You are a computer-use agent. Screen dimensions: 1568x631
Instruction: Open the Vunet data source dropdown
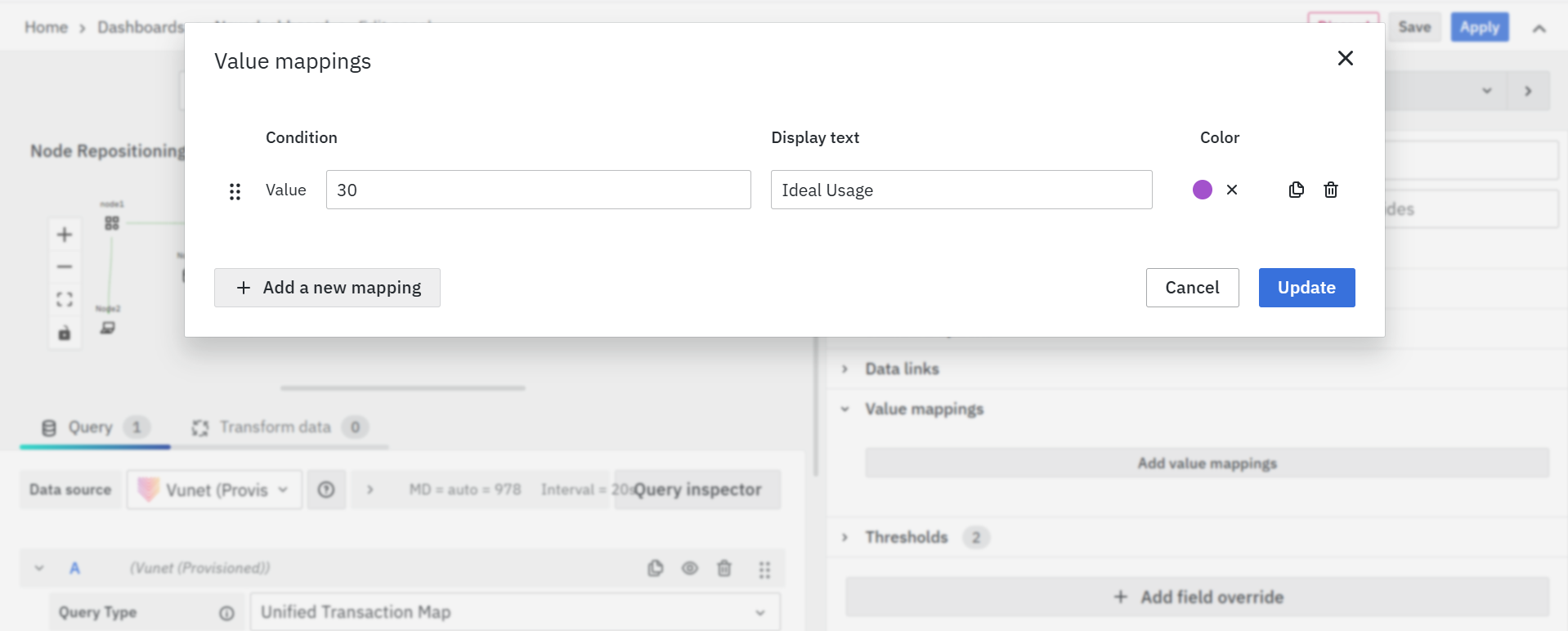coord(215,490)
